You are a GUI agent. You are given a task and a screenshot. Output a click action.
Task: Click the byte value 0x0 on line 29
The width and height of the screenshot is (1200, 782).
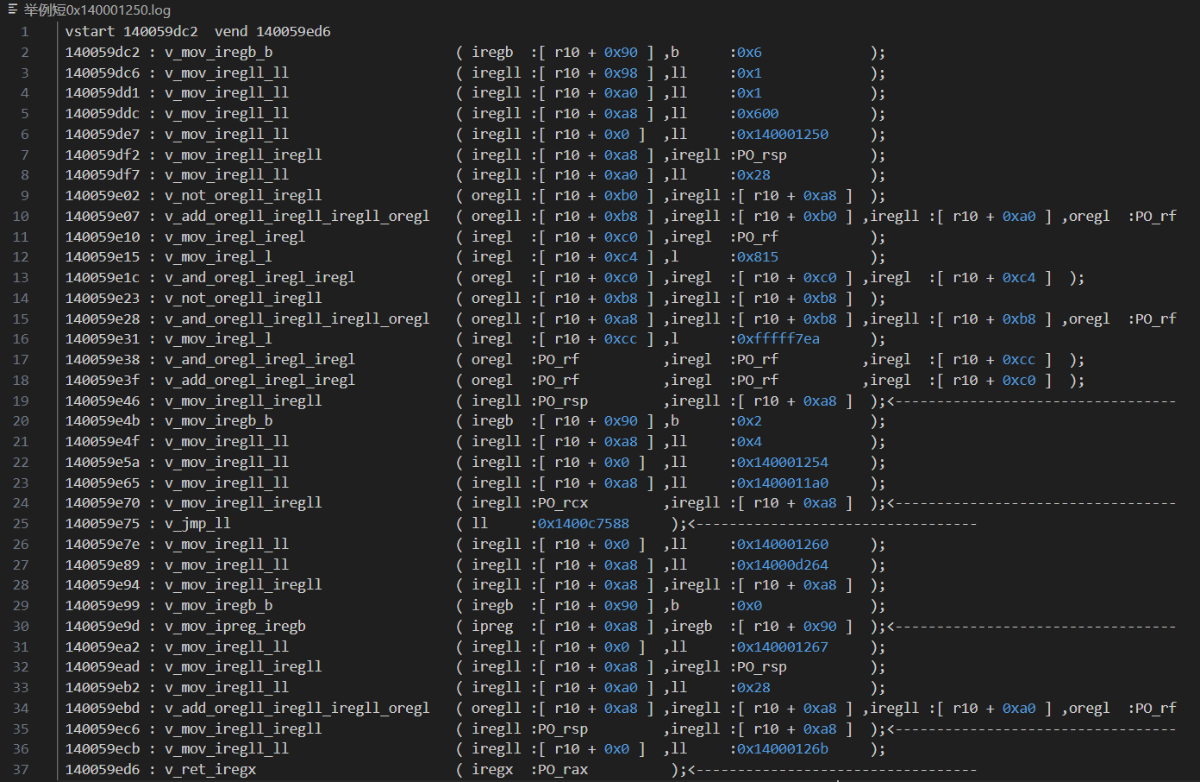coord(749,605)
